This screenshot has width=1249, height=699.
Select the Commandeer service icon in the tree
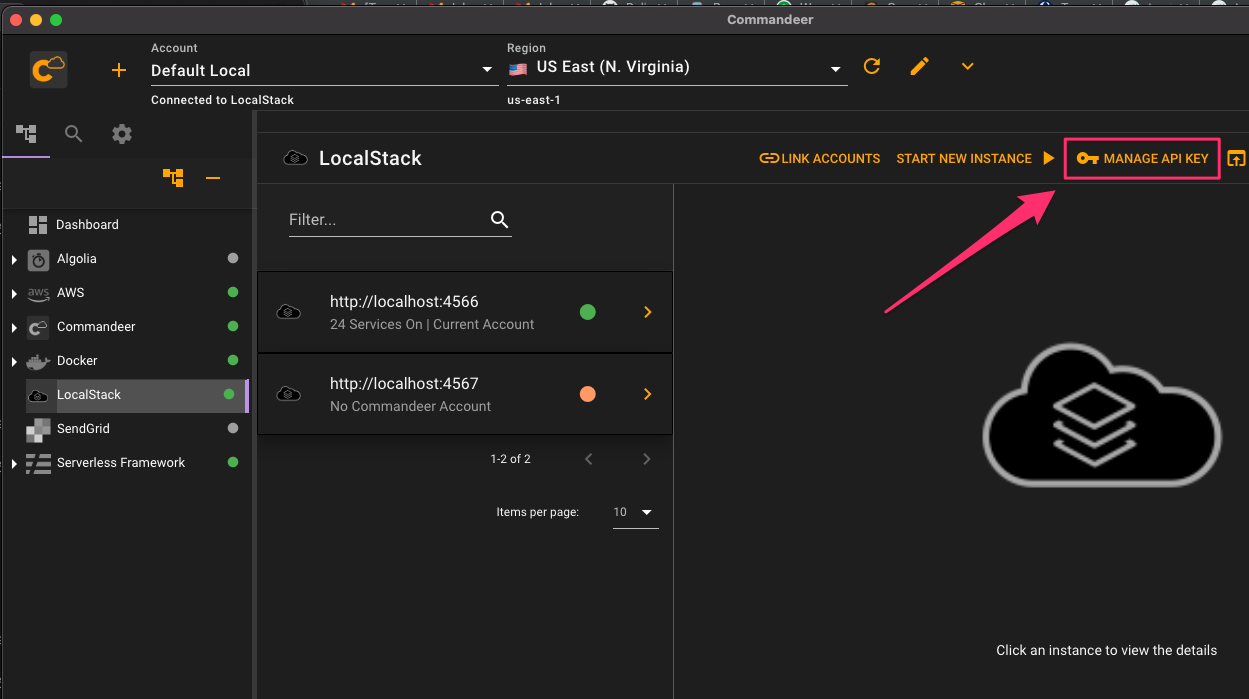pos(38,327)
